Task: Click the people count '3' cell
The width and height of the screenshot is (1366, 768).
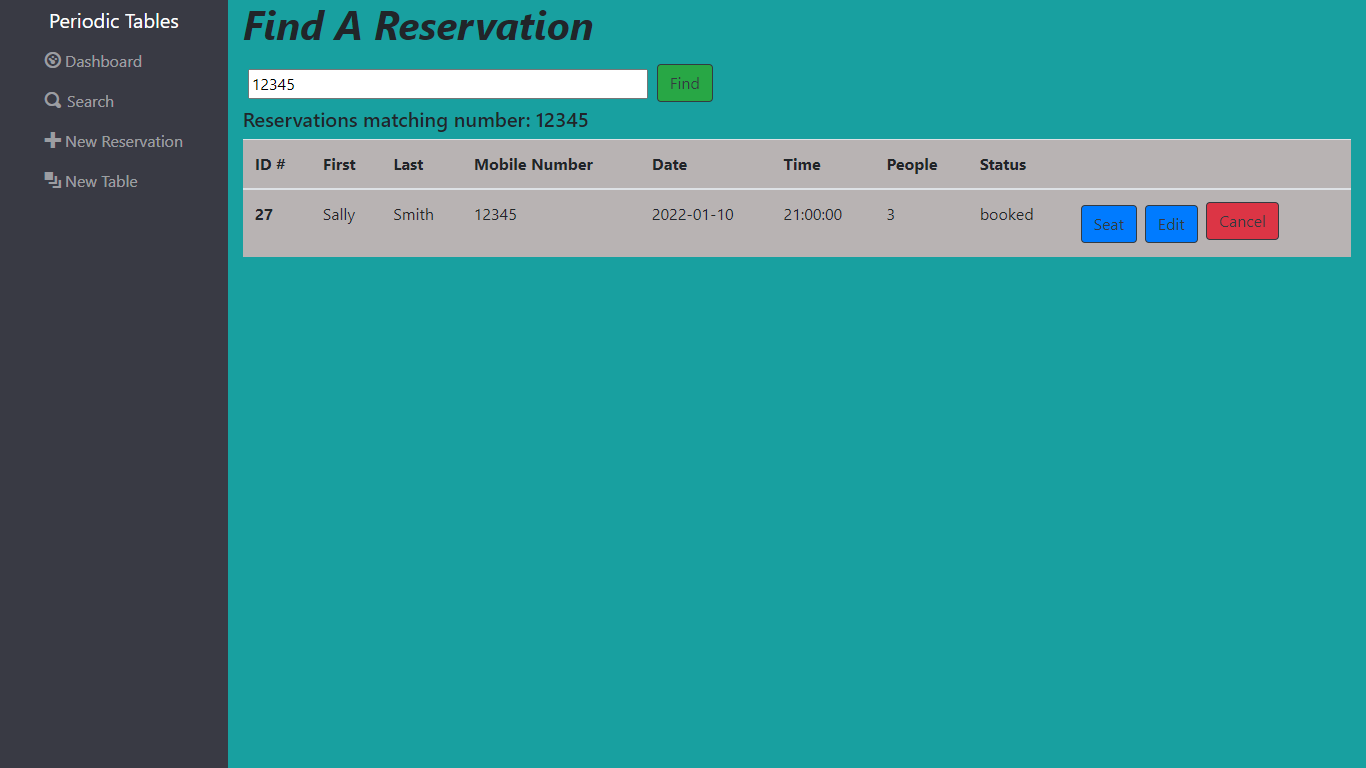Action: 891,215
